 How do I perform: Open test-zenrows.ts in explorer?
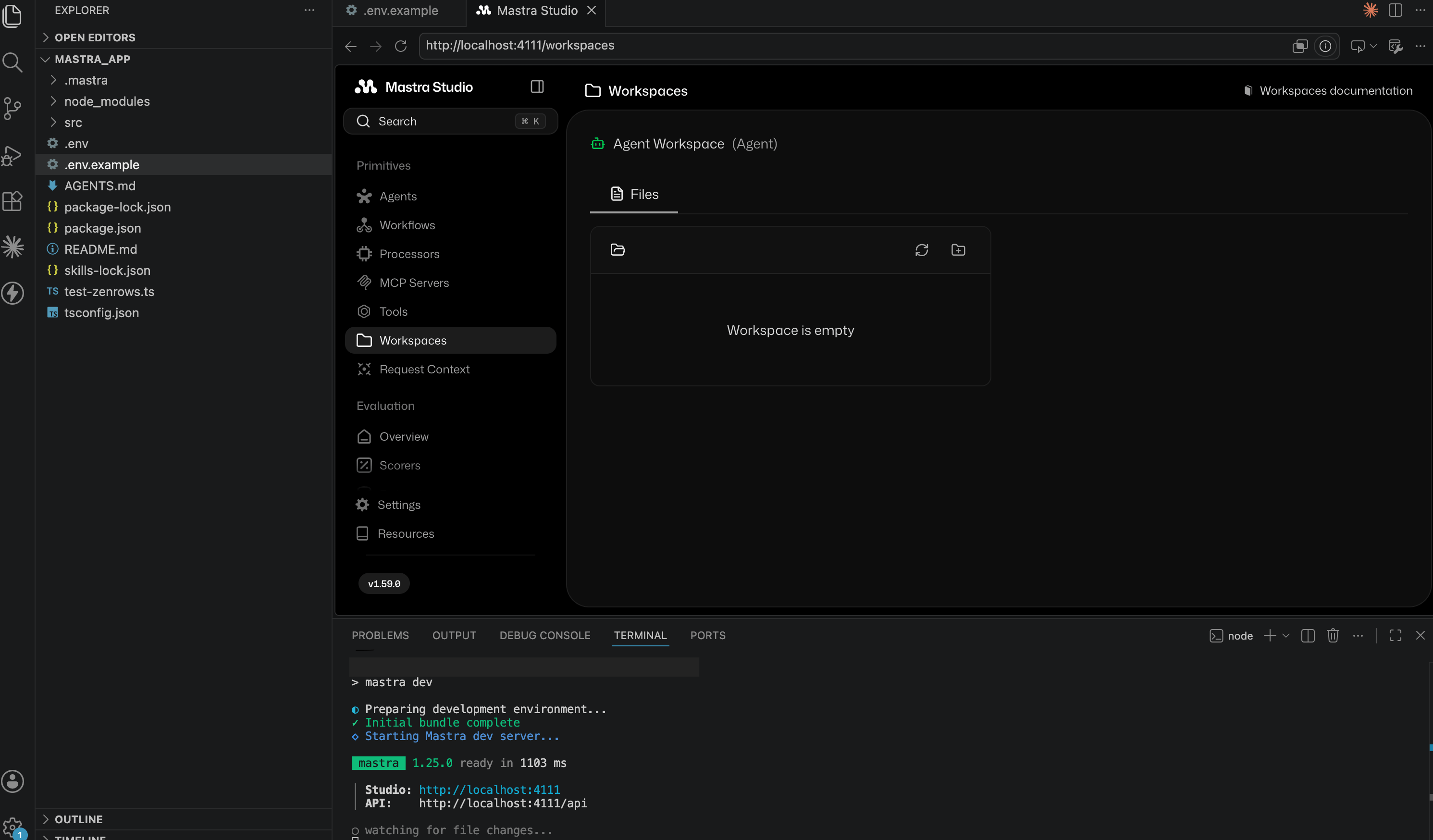(x=184, y=292)
